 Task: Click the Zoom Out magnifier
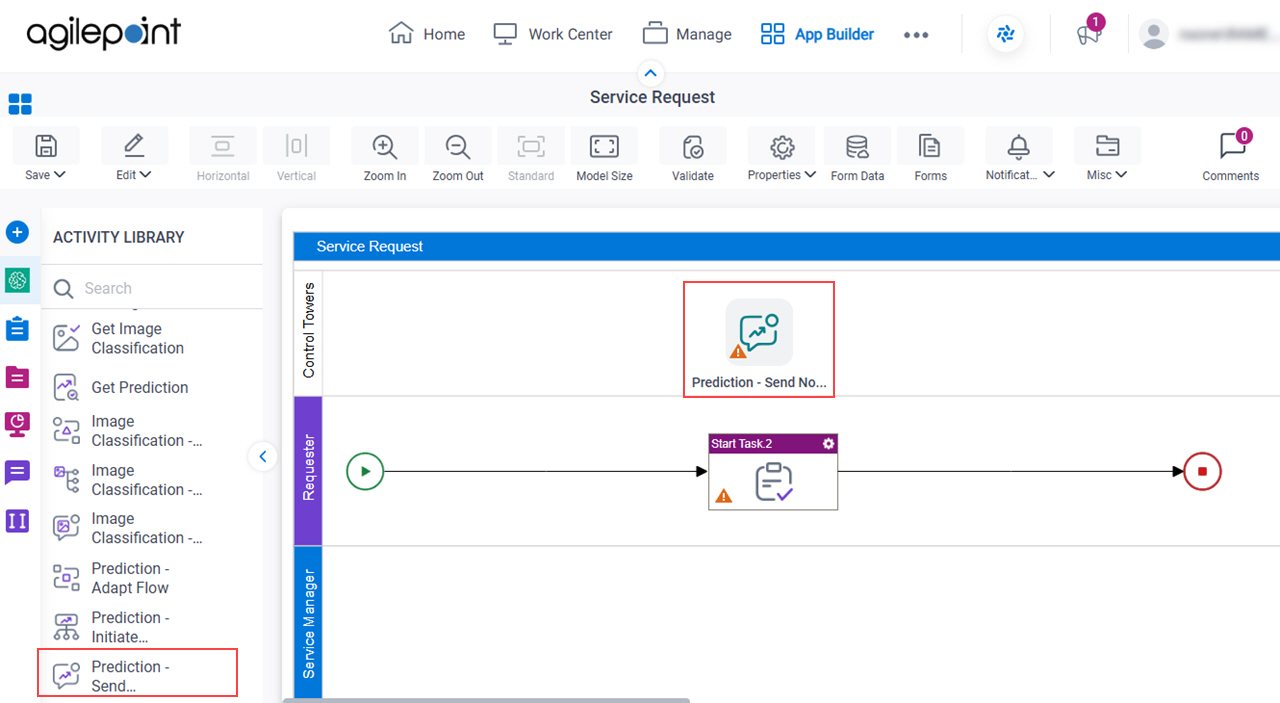(458, 146)
